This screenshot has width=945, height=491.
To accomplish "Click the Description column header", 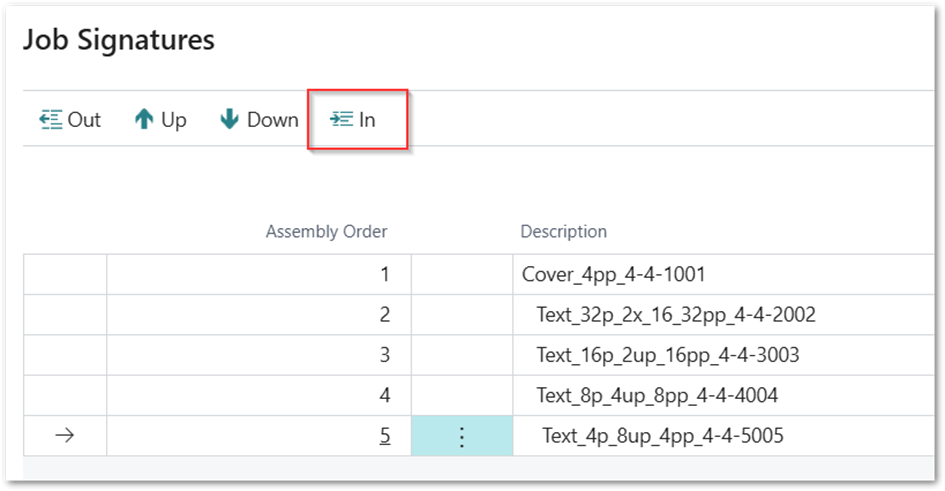I will tap(563, 231).
